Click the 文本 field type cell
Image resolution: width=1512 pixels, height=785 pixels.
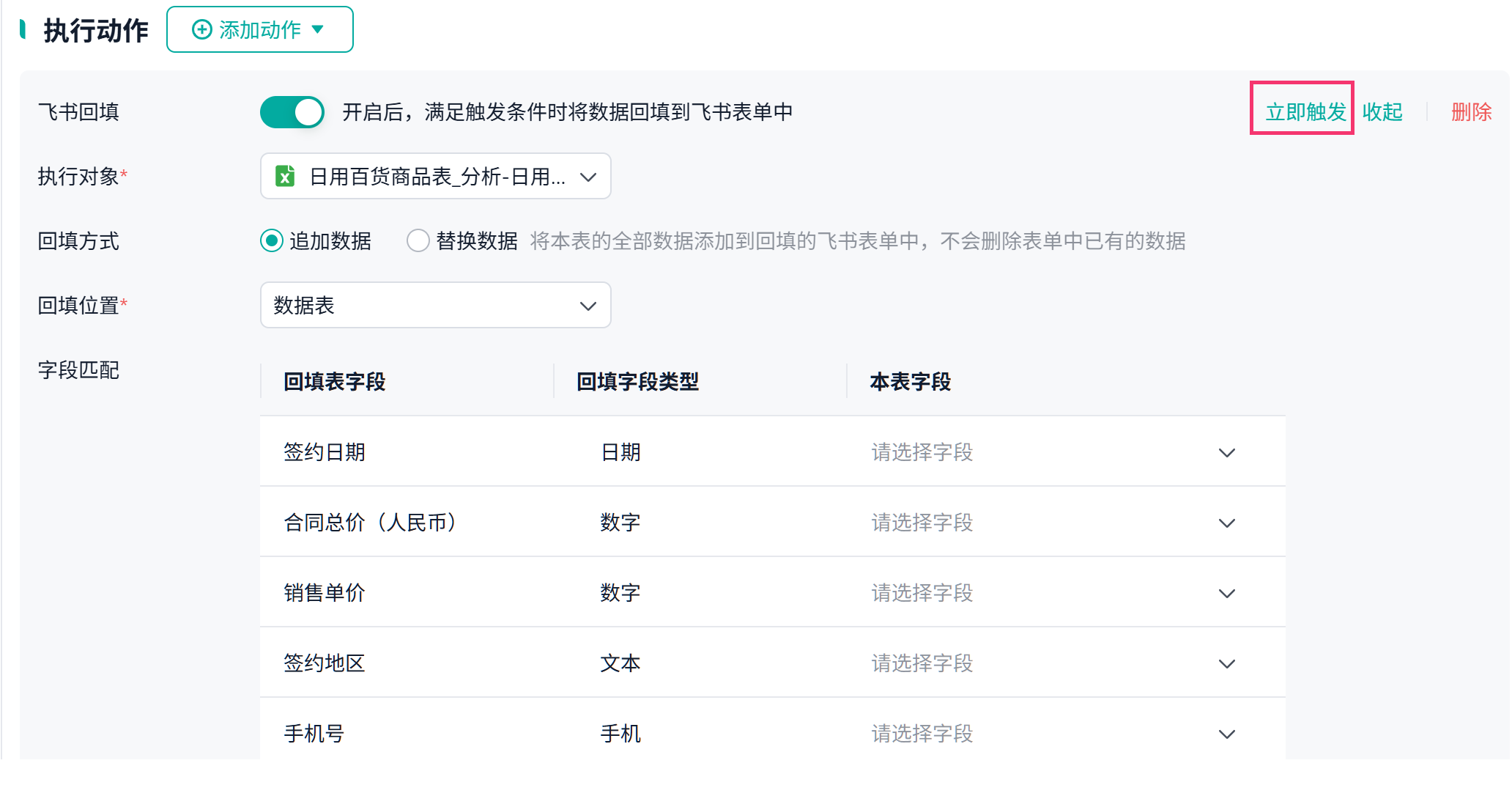click(620, 663)
